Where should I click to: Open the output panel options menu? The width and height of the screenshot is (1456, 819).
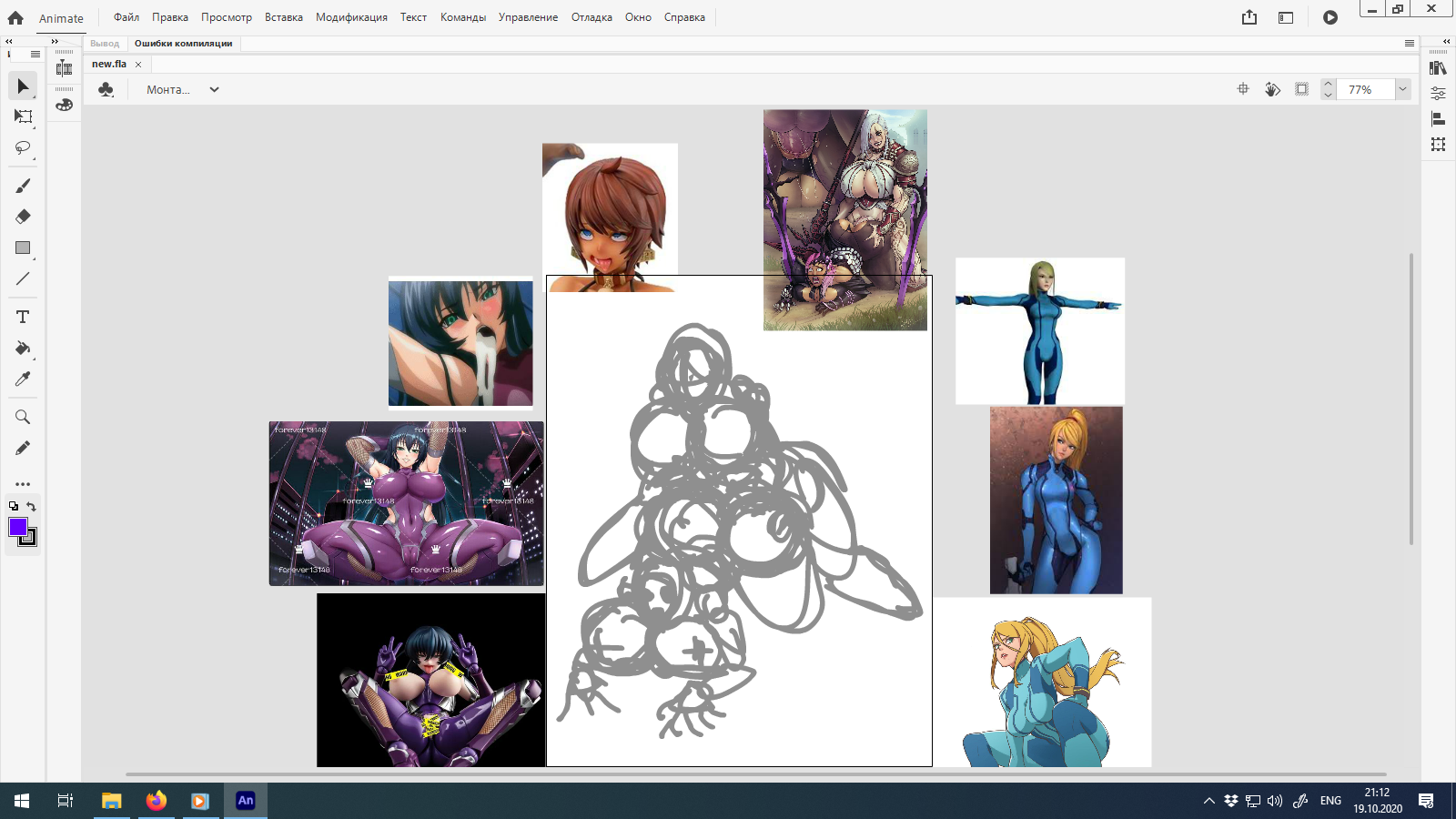pos(1410,44)
